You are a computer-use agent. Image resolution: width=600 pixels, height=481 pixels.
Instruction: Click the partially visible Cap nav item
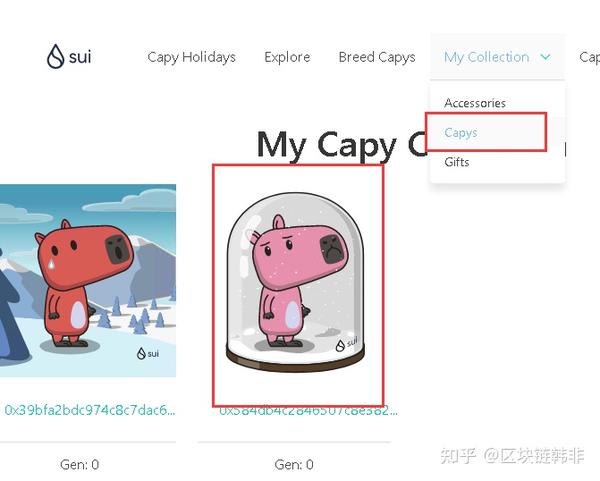(589, 57)
